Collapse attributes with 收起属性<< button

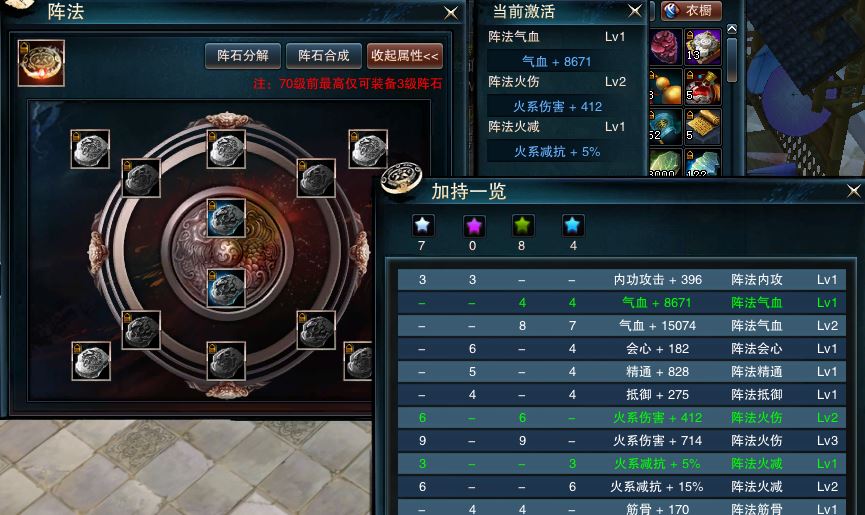pos(405,56)
